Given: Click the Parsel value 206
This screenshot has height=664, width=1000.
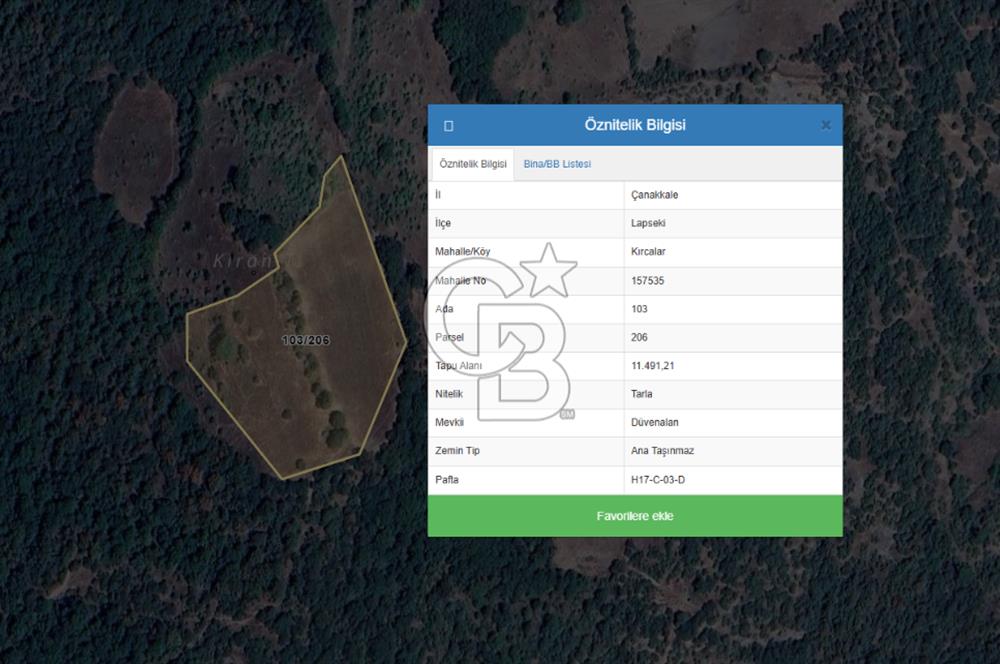Looking at the screenshot, I should click(639, 337).
